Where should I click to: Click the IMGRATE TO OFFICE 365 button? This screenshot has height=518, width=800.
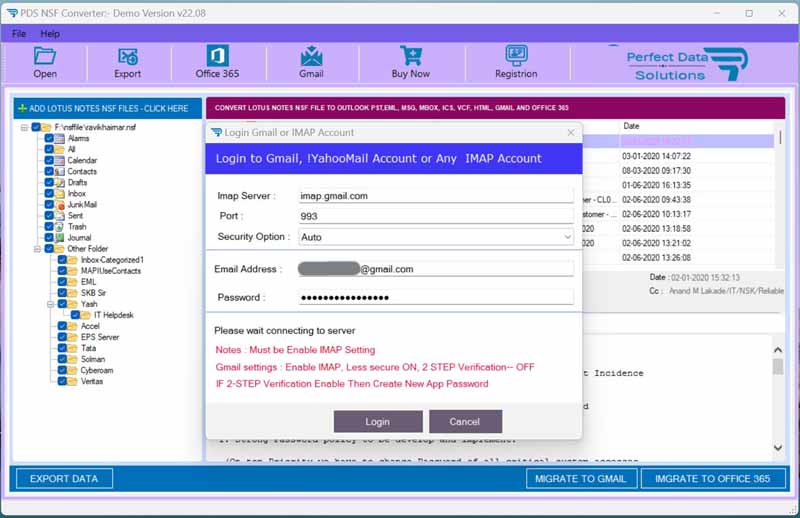[x=713, y=479]
